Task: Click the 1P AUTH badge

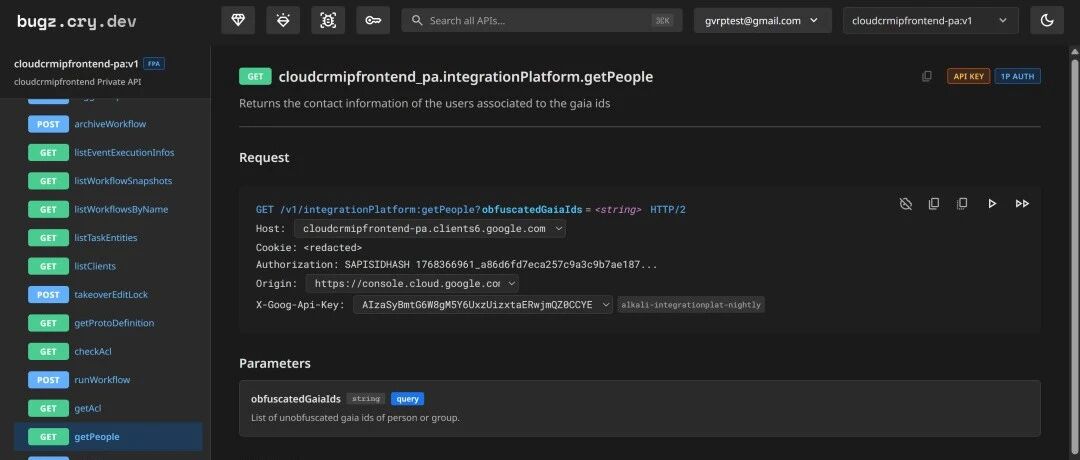Action: [1017, 76]
